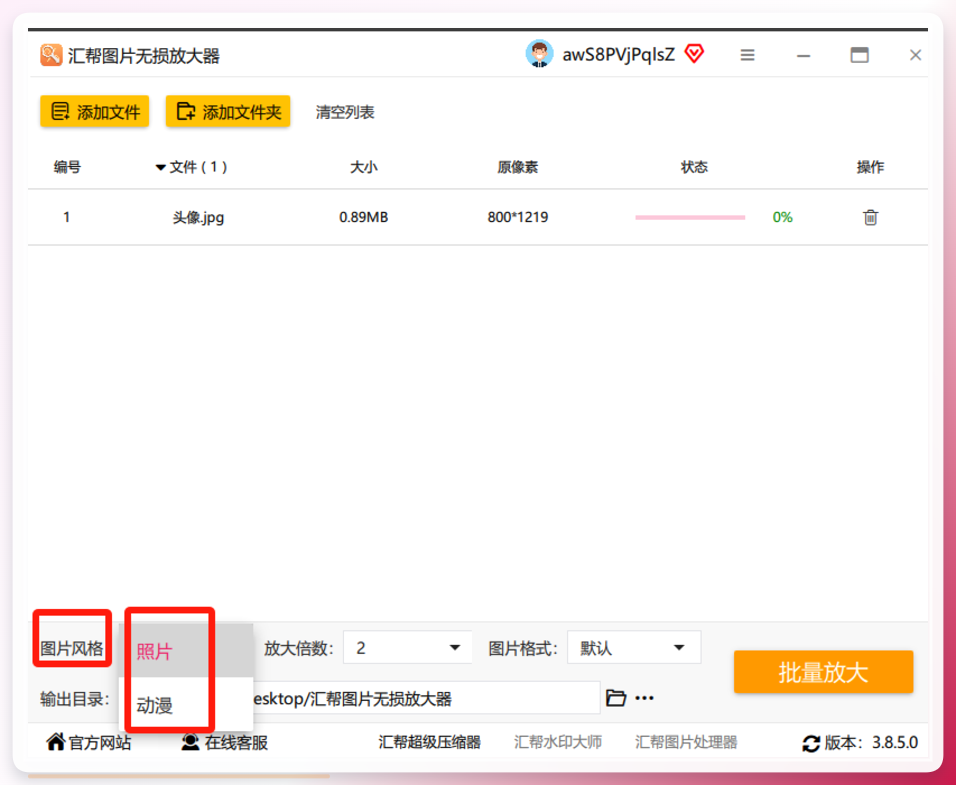956x785 pixels.
Task: Open the output folder icon
Action: (616, 698)
